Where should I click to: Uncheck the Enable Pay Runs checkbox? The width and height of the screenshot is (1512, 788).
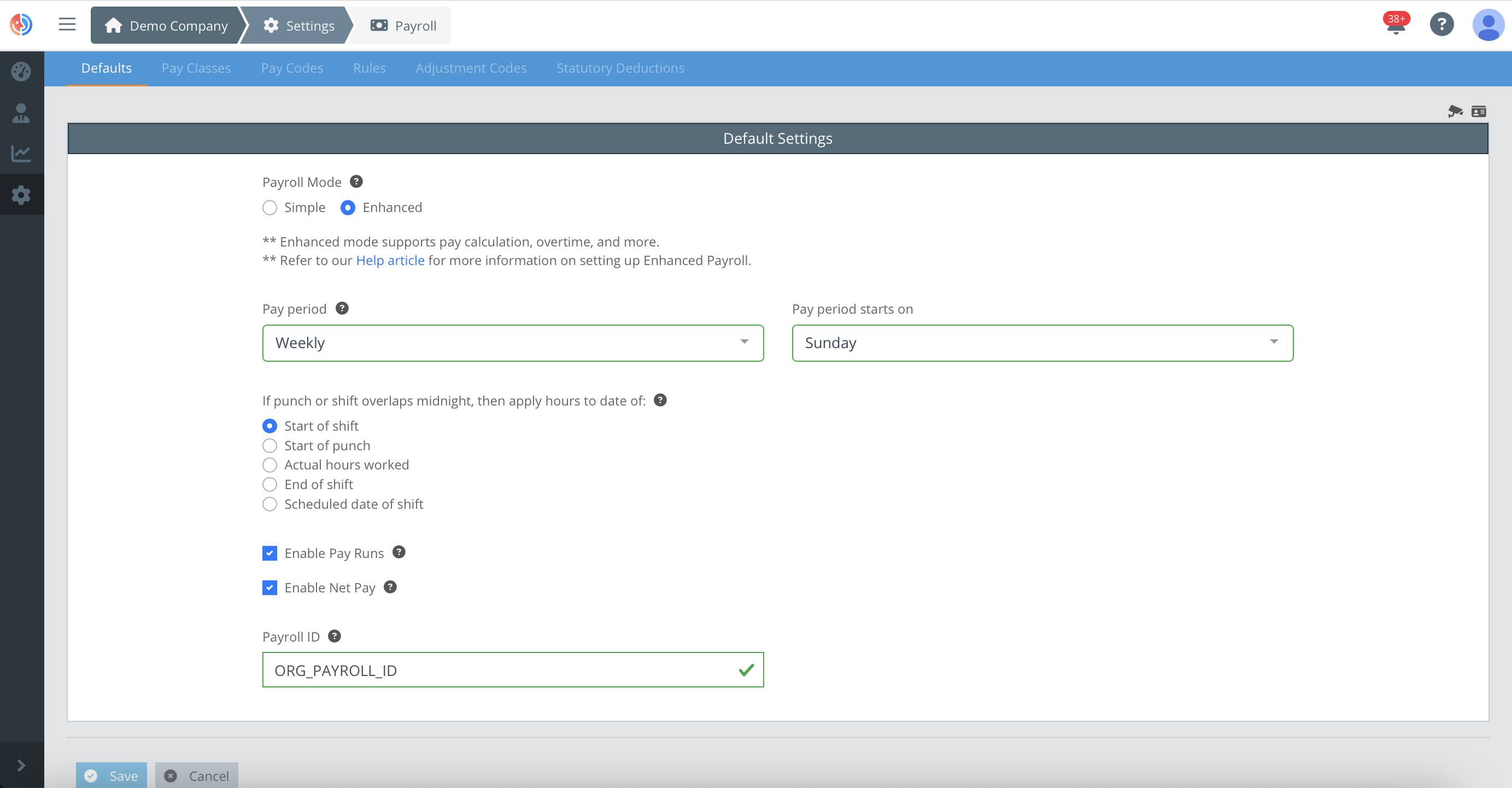269,554
